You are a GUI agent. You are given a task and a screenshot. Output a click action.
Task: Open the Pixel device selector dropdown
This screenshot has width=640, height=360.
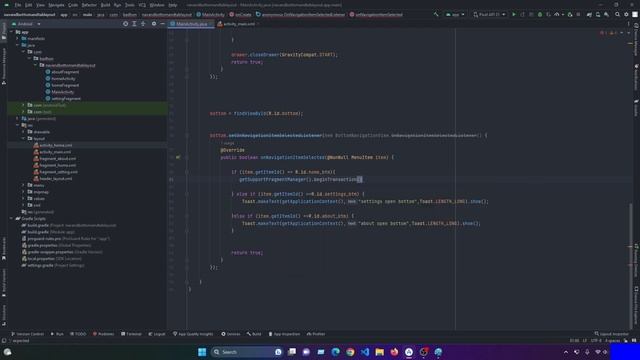point(489,14)
